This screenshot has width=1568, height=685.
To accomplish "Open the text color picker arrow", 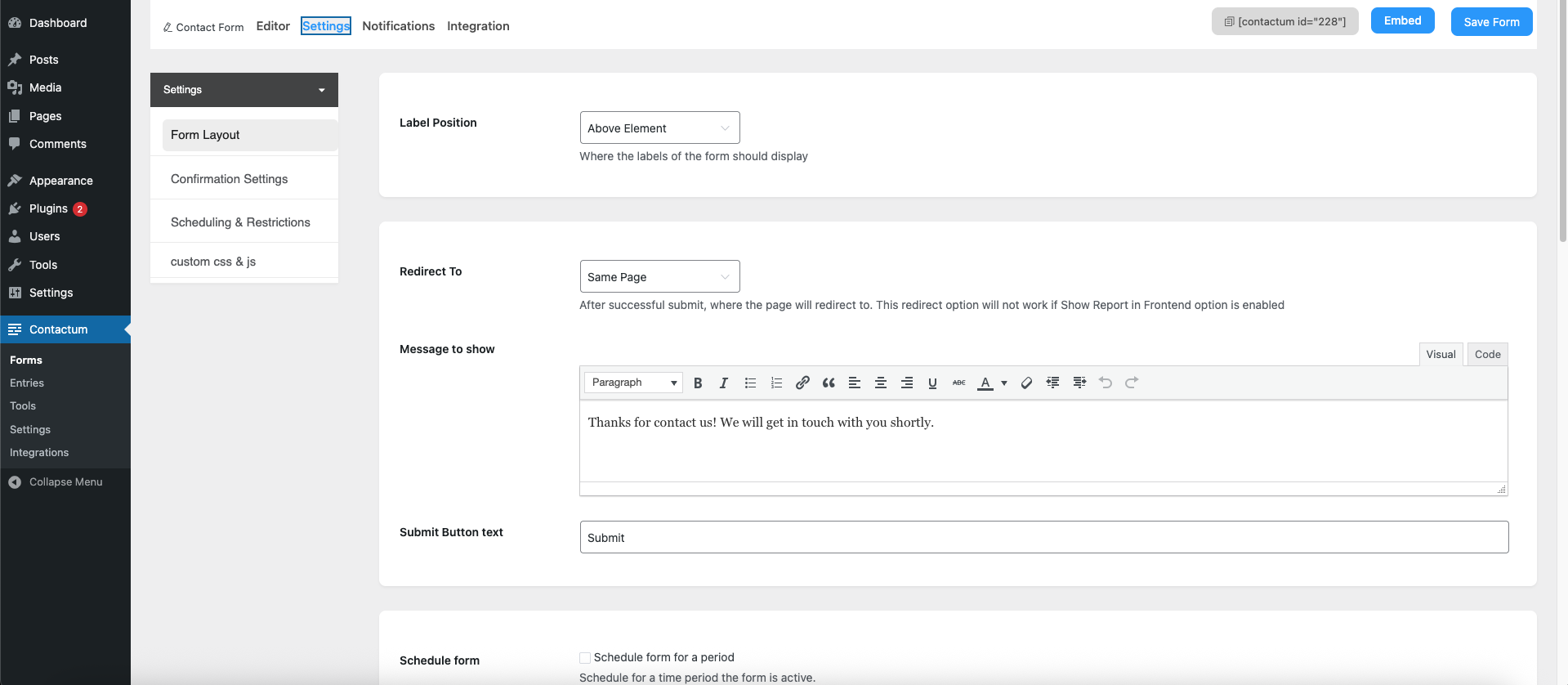I will [1004, 383].
